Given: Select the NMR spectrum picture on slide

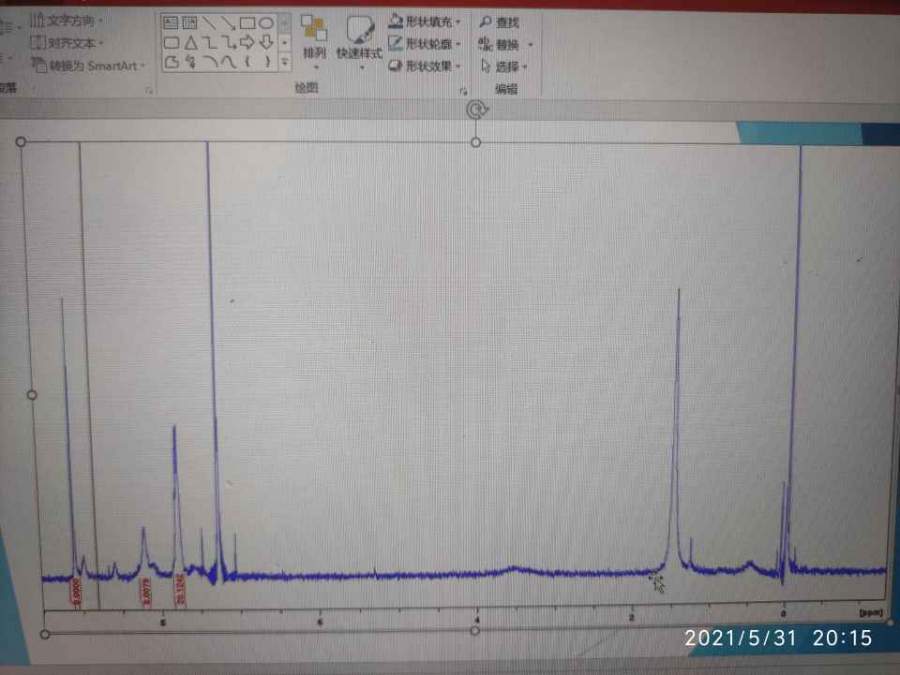Looking at the screenshot, I should tap(459, 385).
